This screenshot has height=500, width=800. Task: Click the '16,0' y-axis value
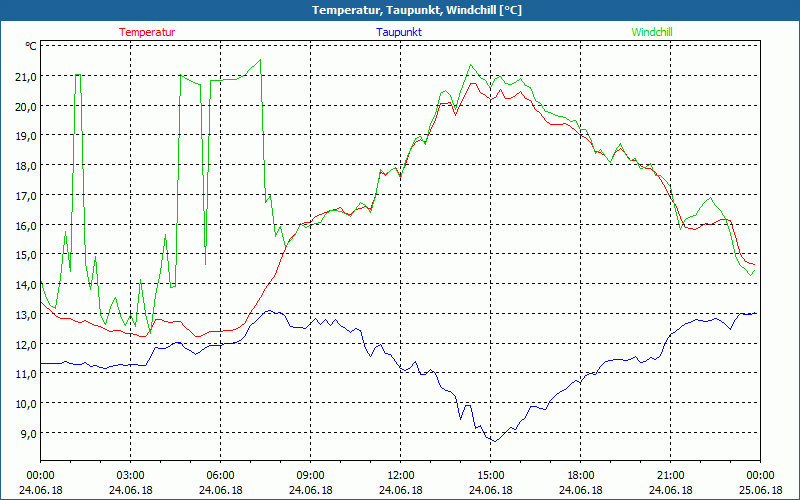(x=27, y=225)
